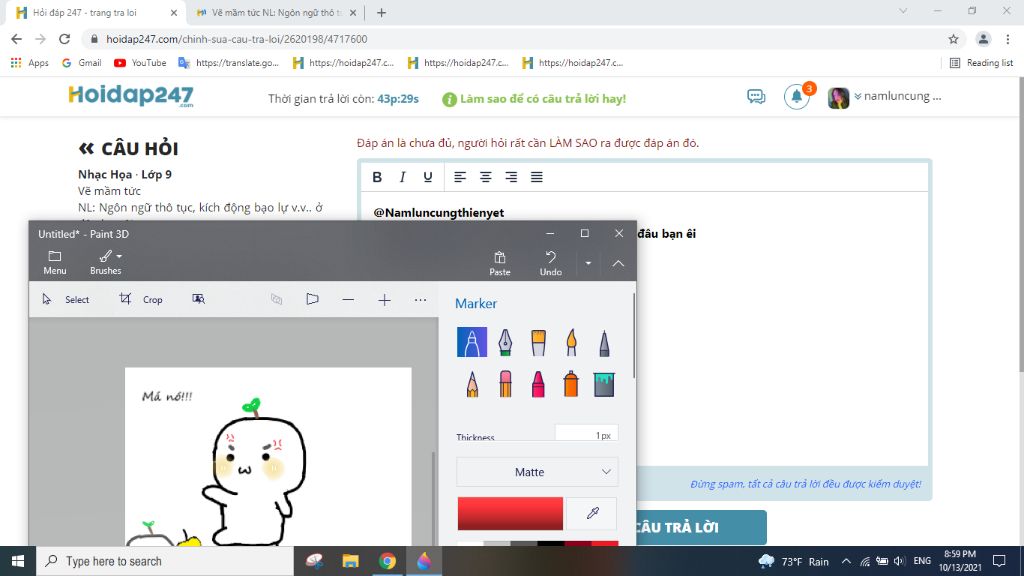The image size is (1024, 576).
Task: Activate the eyedropper color picker
Action: (x=592, y=513)
